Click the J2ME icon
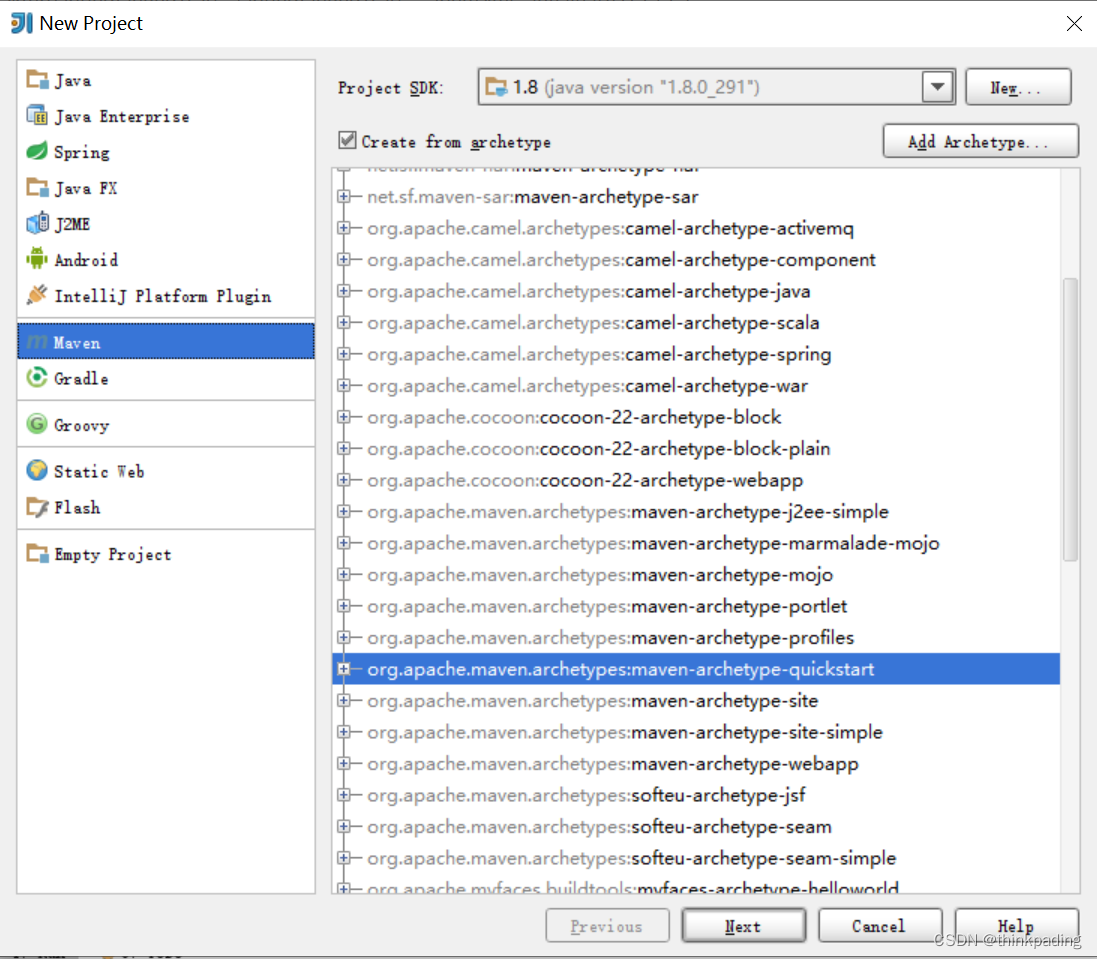Image resolution: width=1097 pixels, height=959 pixels. tap(37, 223)
